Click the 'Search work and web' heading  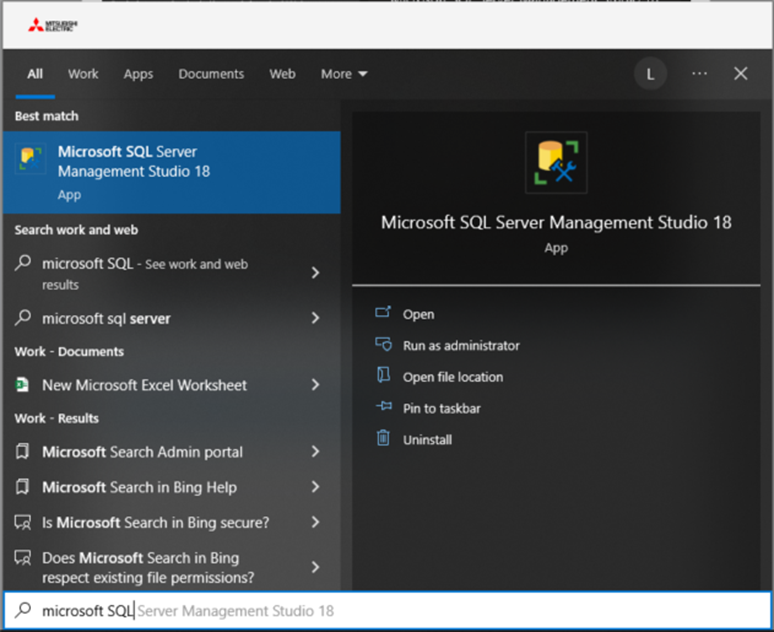point(77,230)
